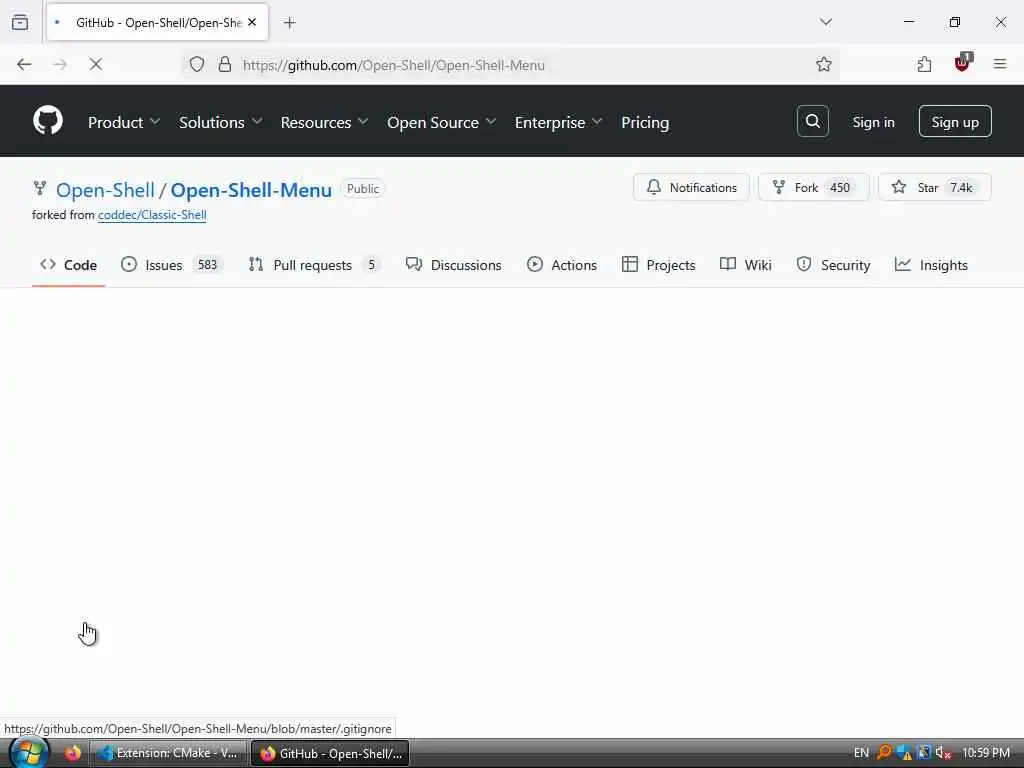Expand the Resources menu
The image size is (1024, 768).
pos(324,122)
